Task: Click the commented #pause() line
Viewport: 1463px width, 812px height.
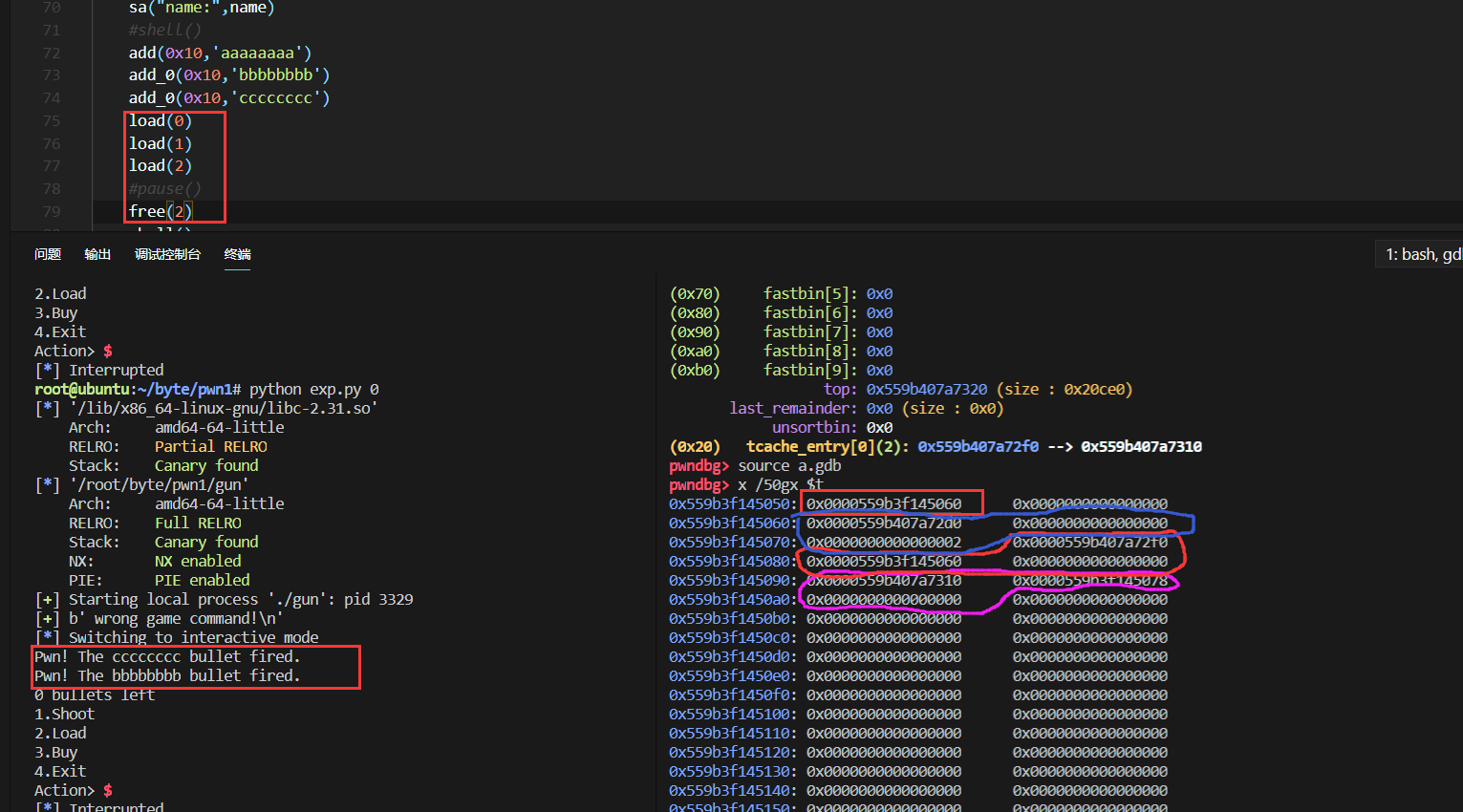Action: click(165, 188)
